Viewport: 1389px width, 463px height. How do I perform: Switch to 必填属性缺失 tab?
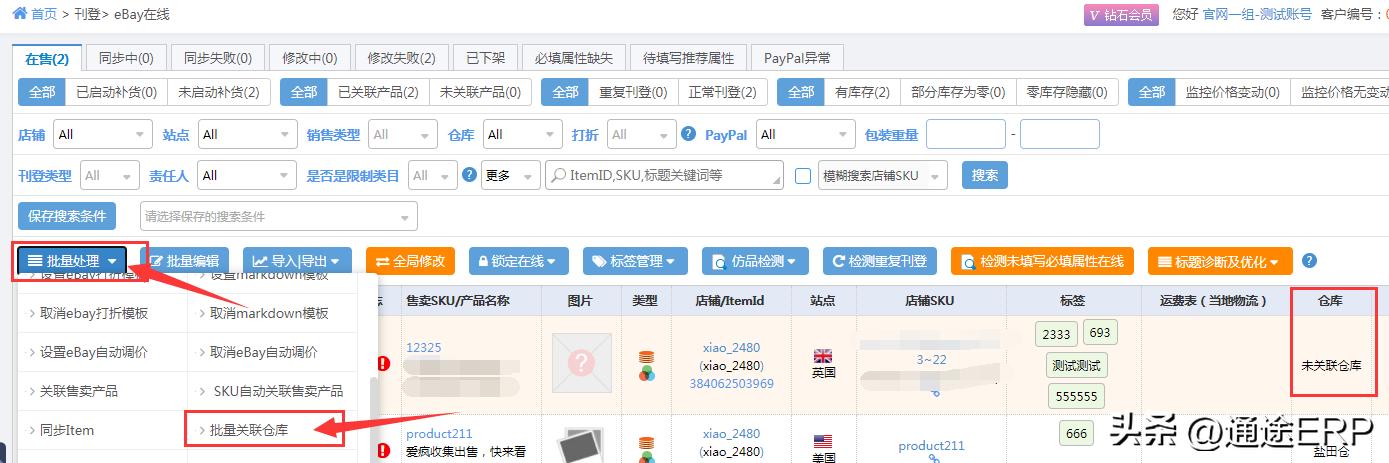[x=575, y=58]
